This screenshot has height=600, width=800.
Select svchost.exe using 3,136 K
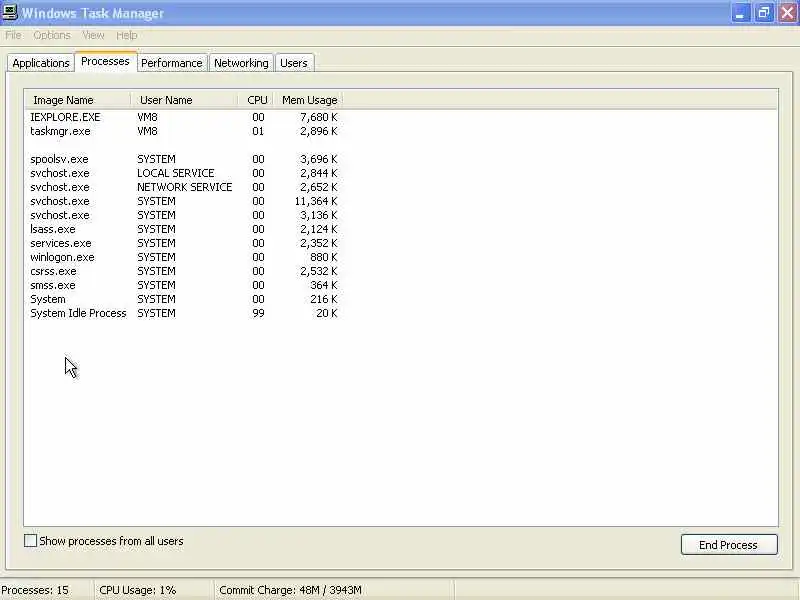click(184, 215)
